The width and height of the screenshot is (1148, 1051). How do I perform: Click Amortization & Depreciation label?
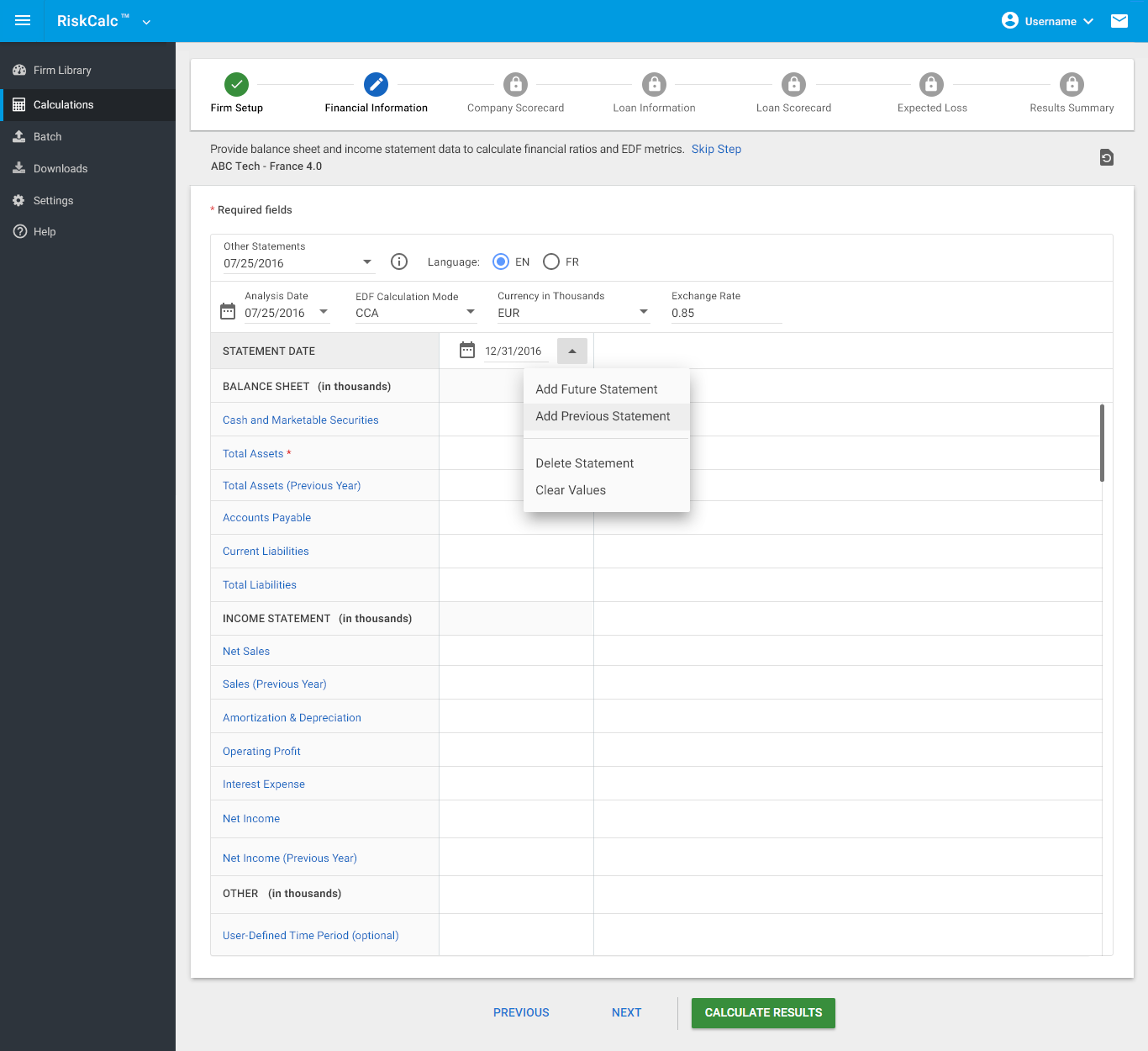tap(292, 717)
